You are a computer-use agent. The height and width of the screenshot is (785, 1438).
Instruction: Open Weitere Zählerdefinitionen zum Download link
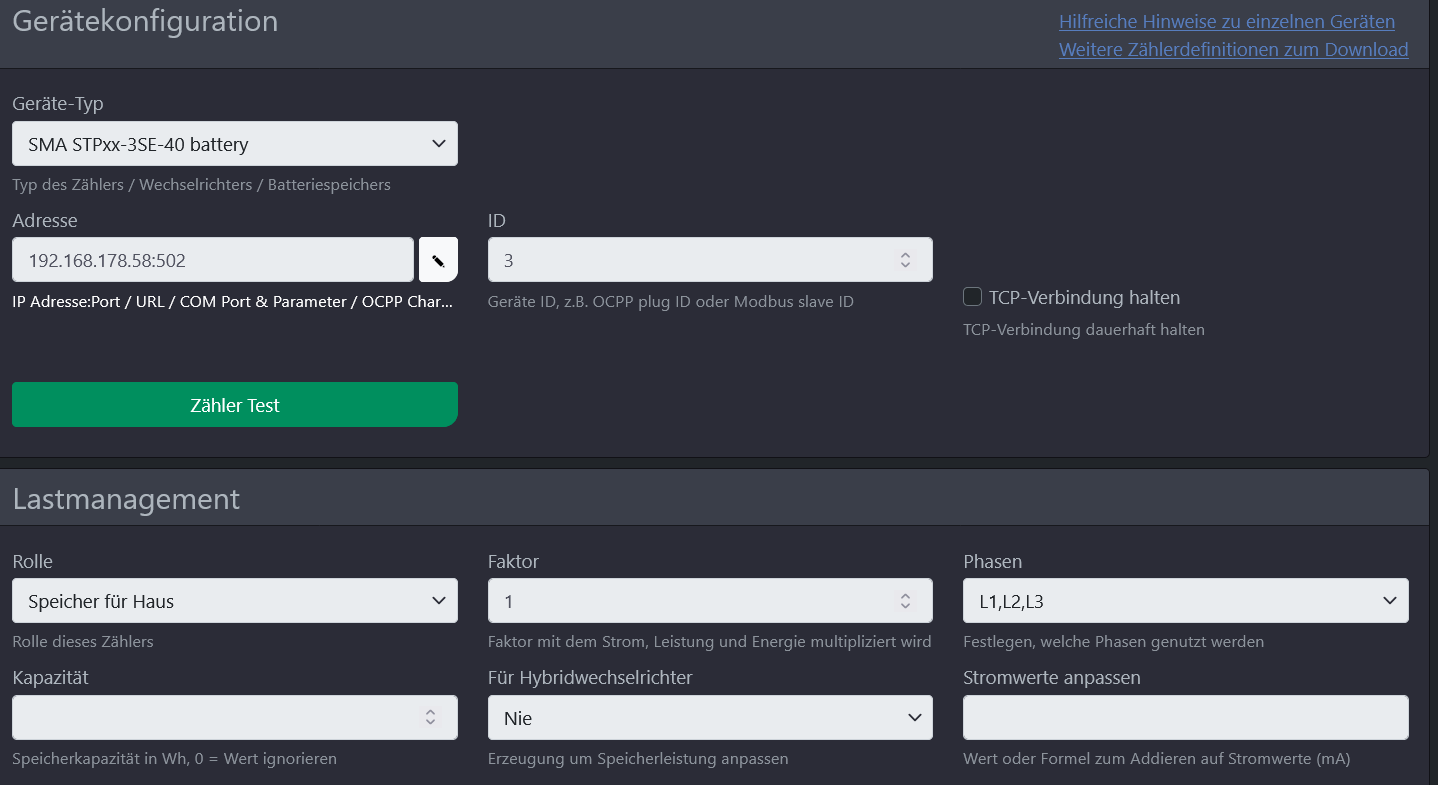pyautogui.click(x=1233, y=50)
